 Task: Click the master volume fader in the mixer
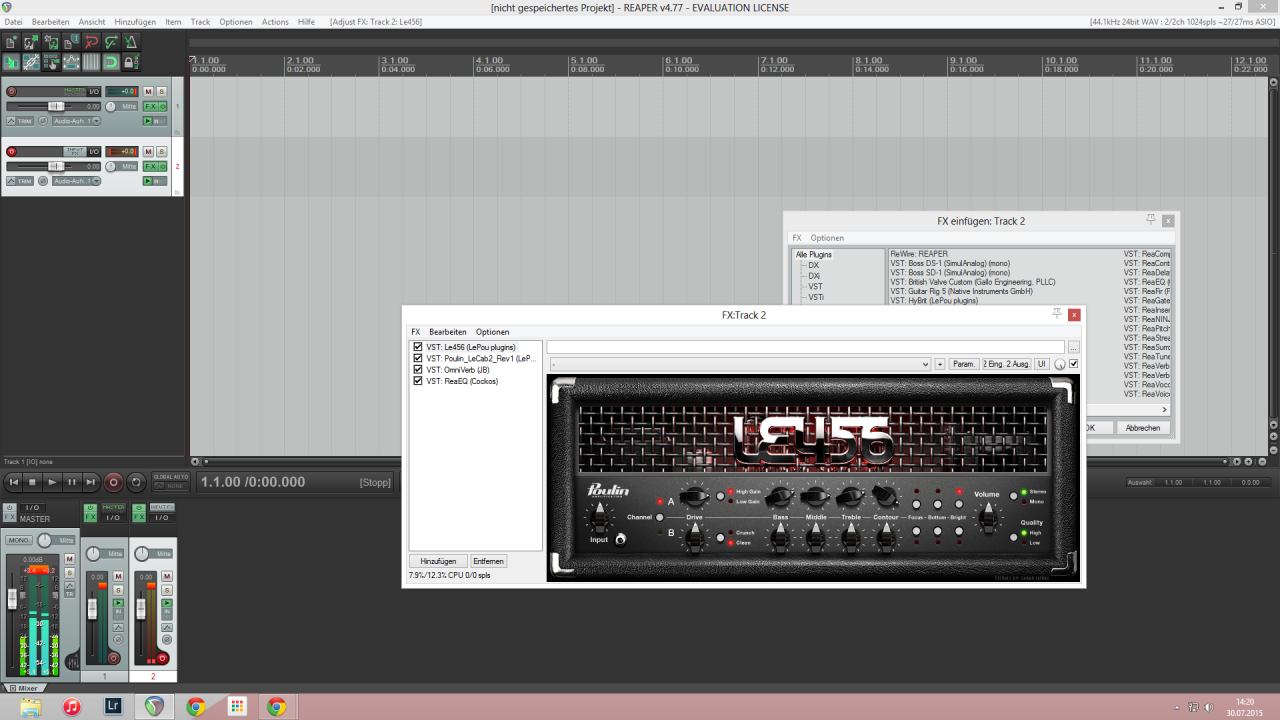click(x=12, y=598)
